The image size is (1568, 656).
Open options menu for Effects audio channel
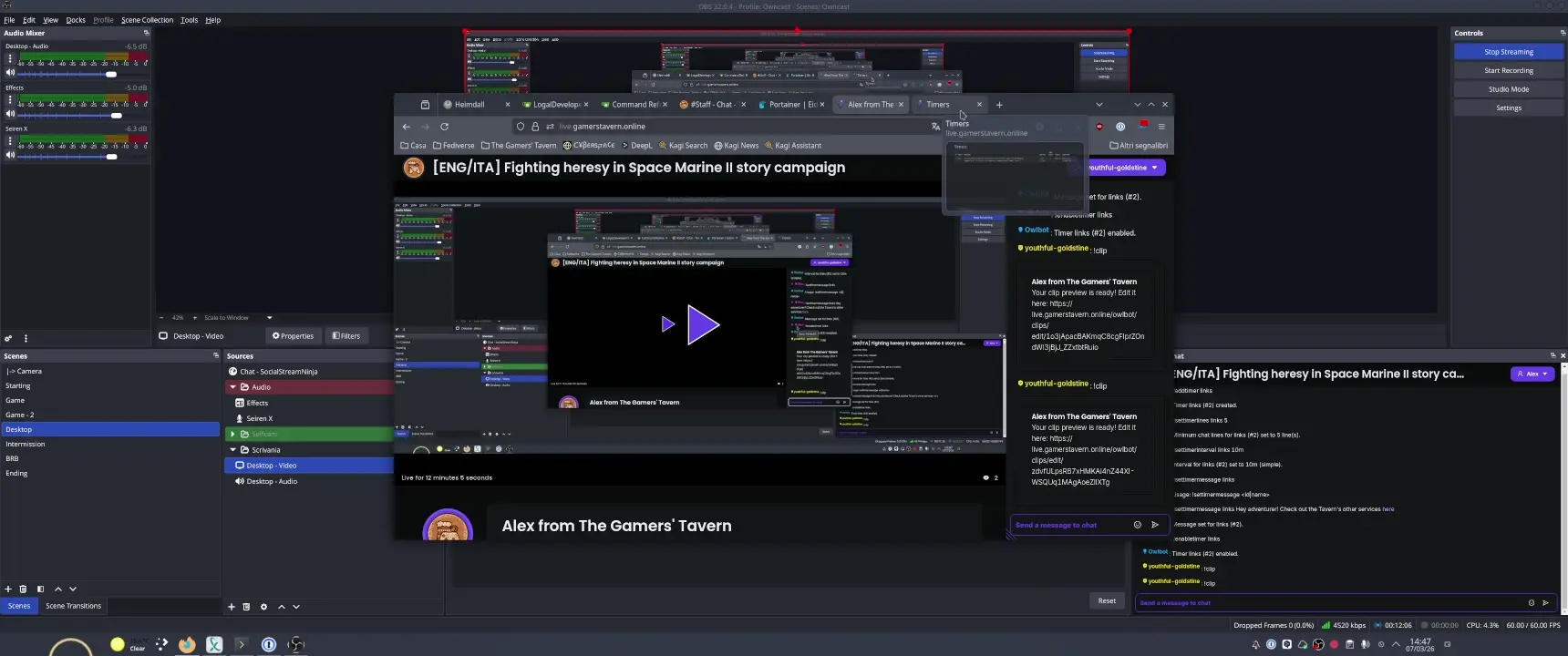(x=10, y=99)
